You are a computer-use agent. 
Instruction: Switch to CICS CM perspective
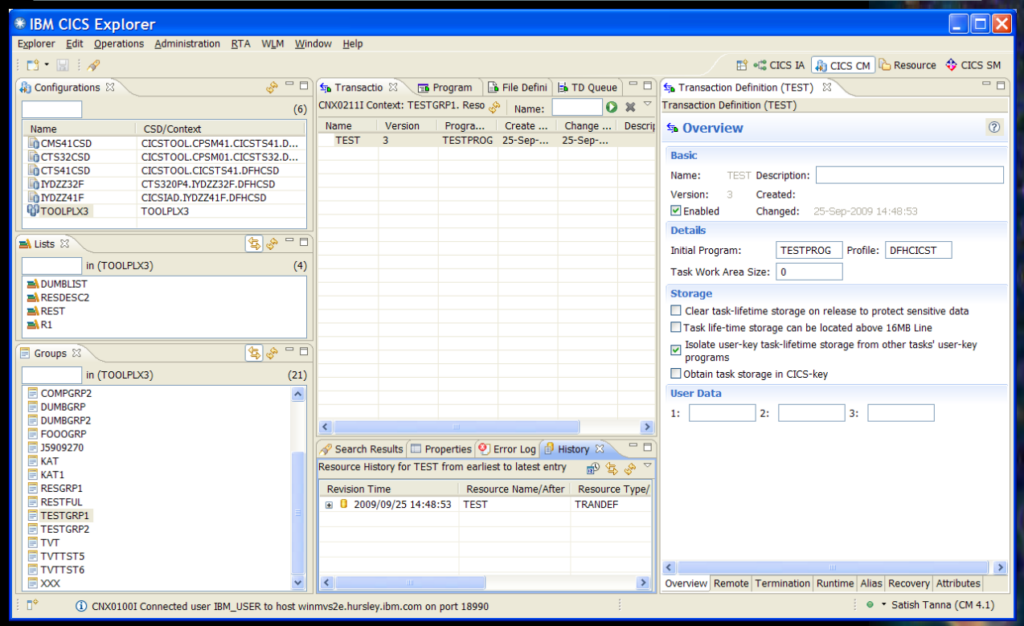click(x=843, y=65)
